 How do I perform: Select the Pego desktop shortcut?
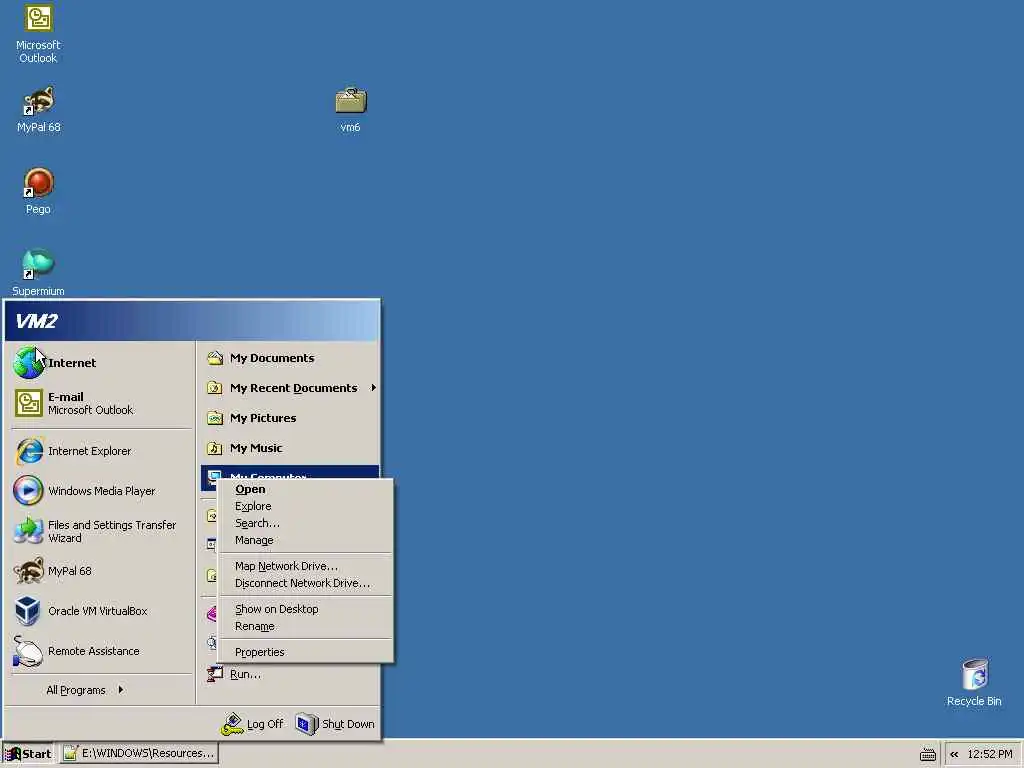pos(38,191)
